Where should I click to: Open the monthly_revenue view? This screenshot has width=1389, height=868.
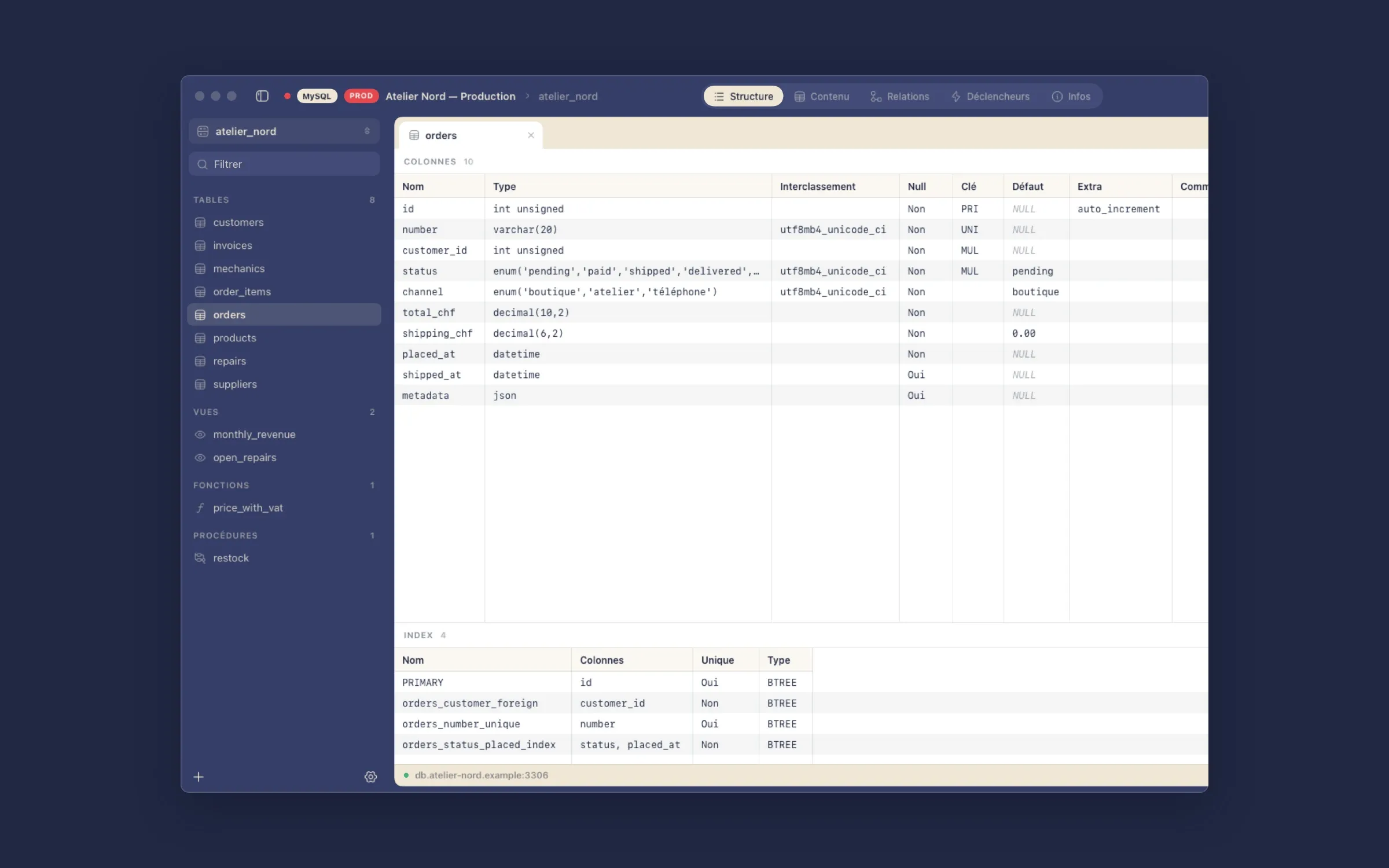(x=284, y=435)
